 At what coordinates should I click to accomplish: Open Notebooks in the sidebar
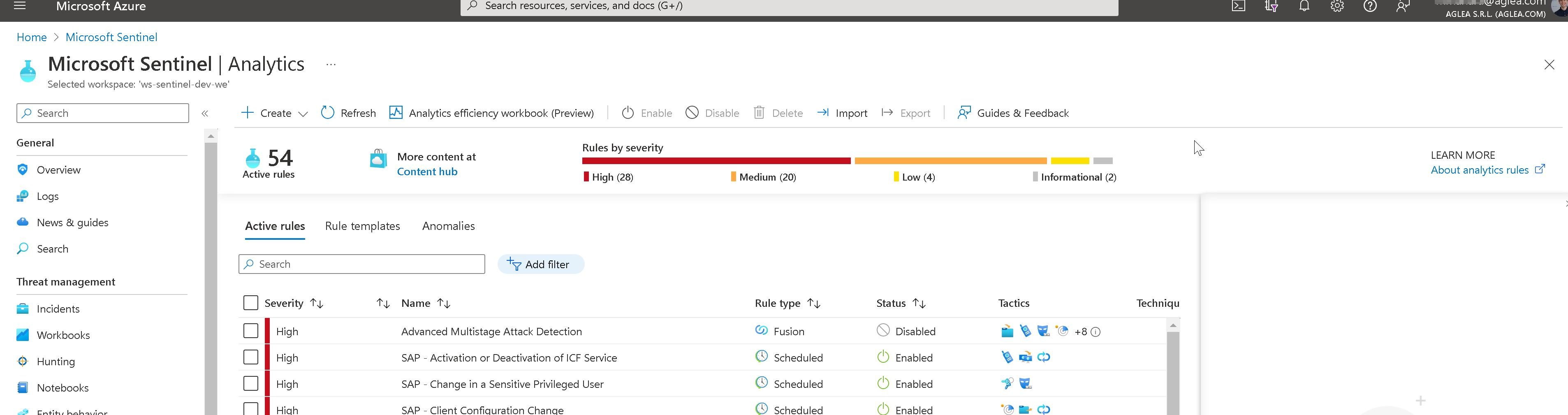click(63, 387)
